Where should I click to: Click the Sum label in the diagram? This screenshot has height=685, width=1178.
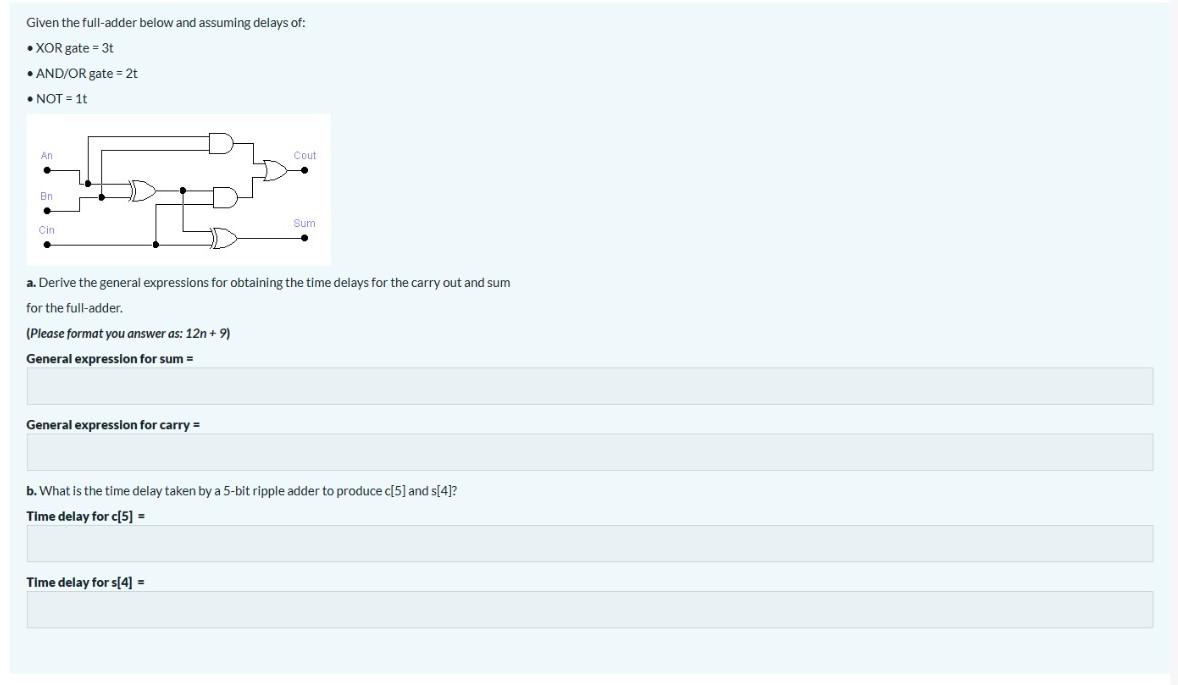[x=305, y=223]
